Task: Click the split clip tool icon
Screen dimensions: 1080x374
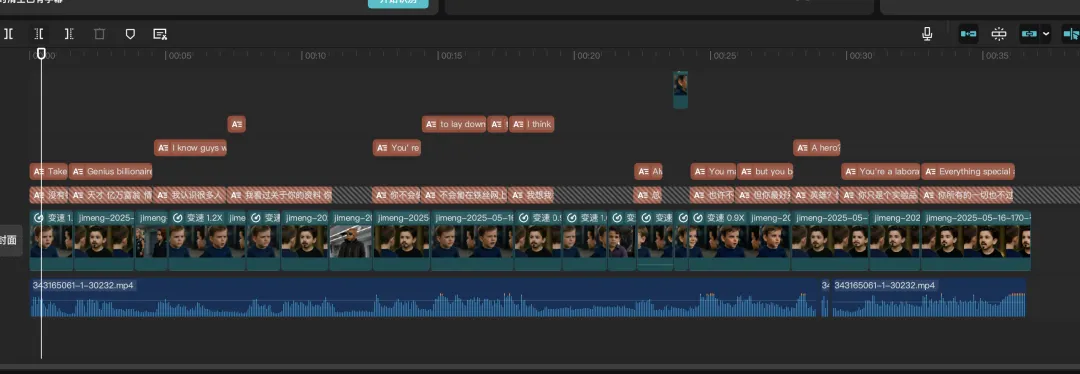Action: coord(8,34)
